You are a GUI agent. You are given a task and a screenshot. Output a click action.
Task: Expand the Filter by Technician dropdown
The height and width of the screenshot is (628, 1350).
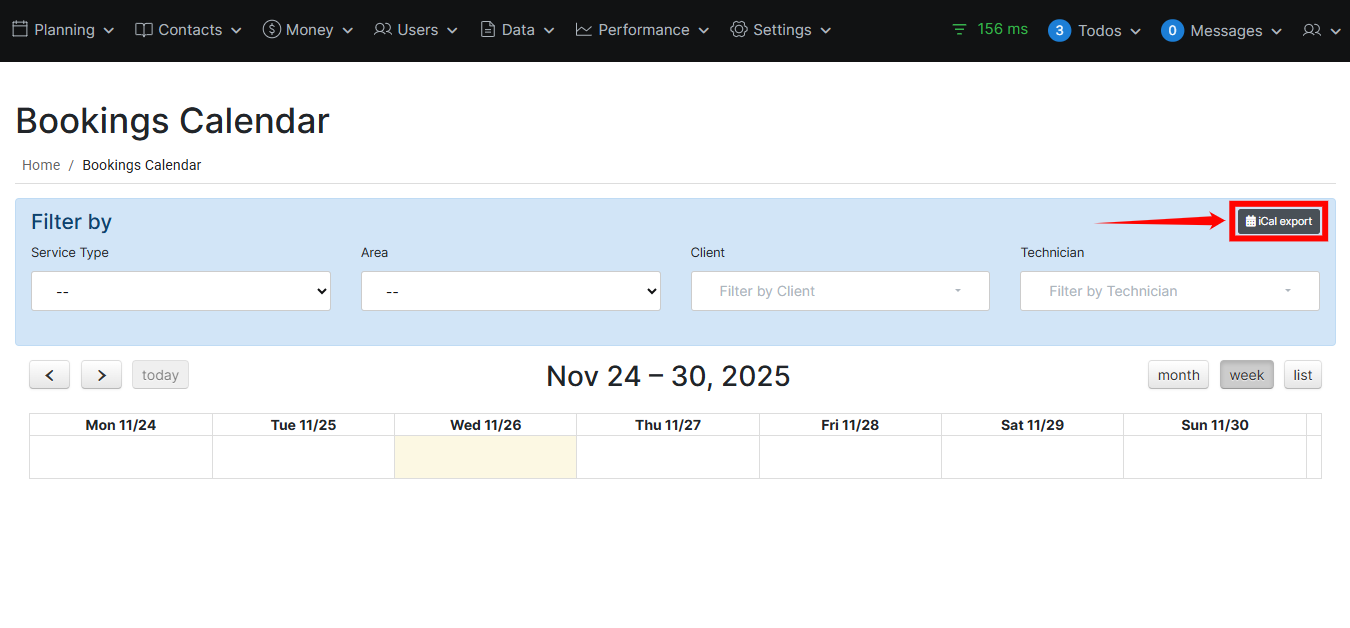pyautogui.click(x=1168, y=291)
